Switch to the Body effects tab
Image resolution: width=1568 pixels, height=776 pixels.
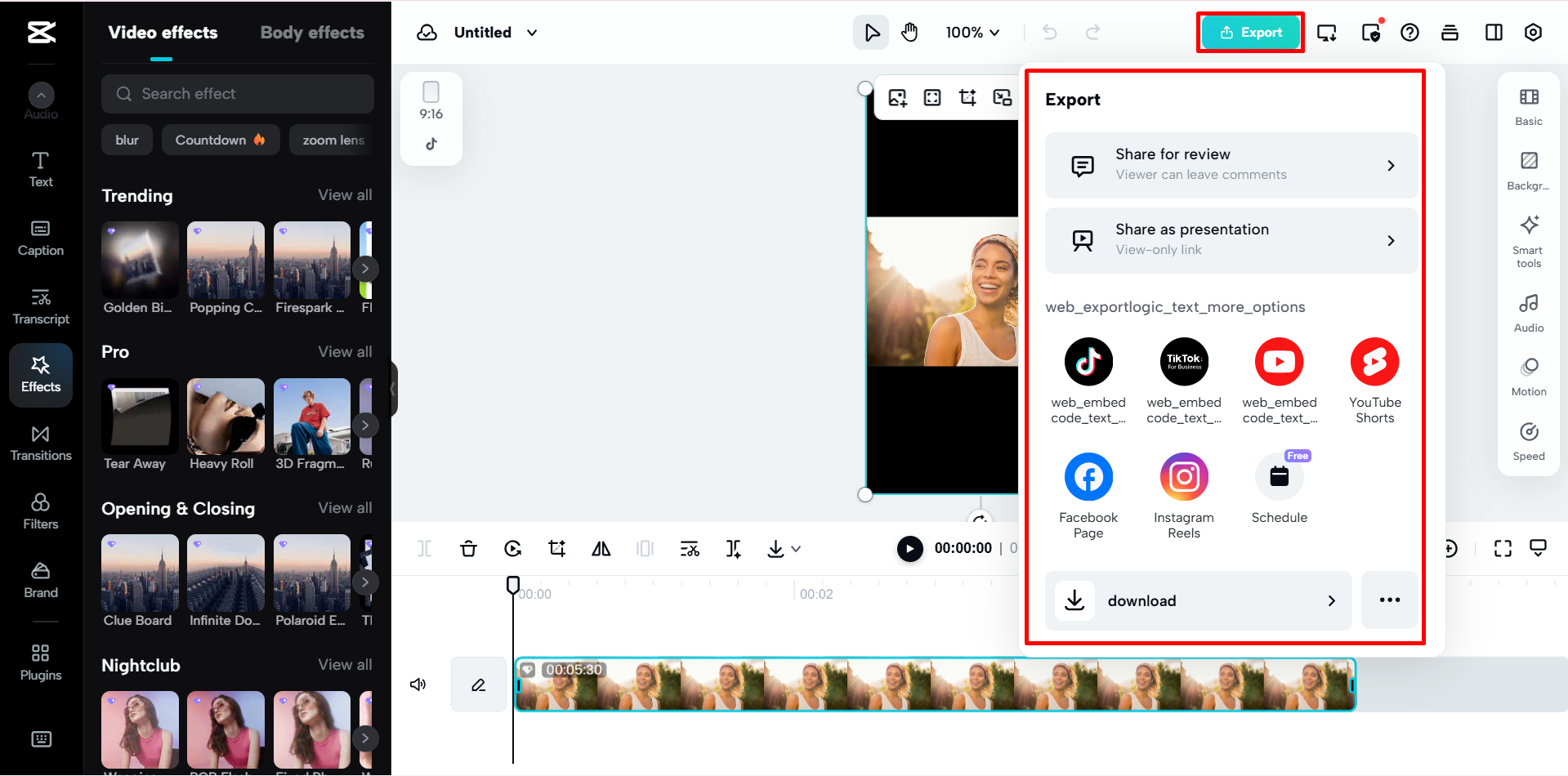click(x=312, y=33)
